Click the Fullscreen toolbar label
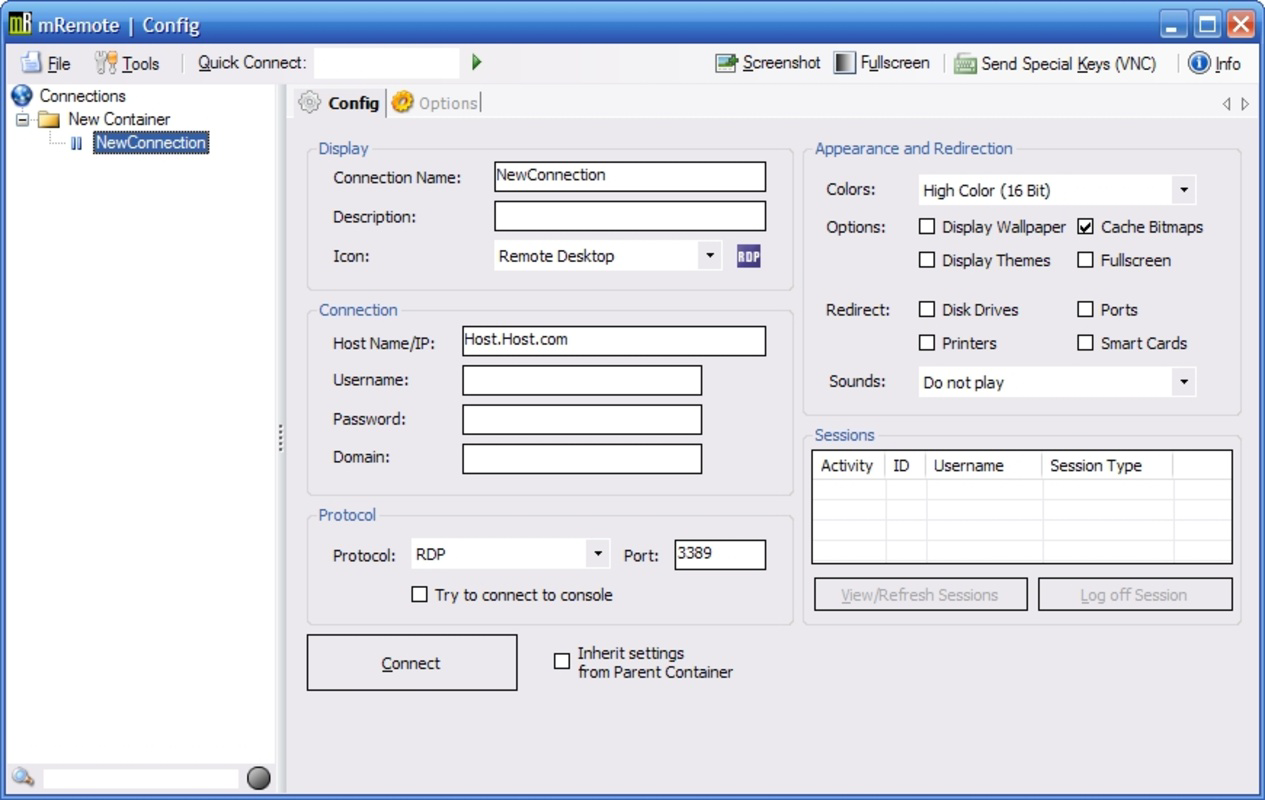This screenshot has height=800, width=1265. point(895,63)
